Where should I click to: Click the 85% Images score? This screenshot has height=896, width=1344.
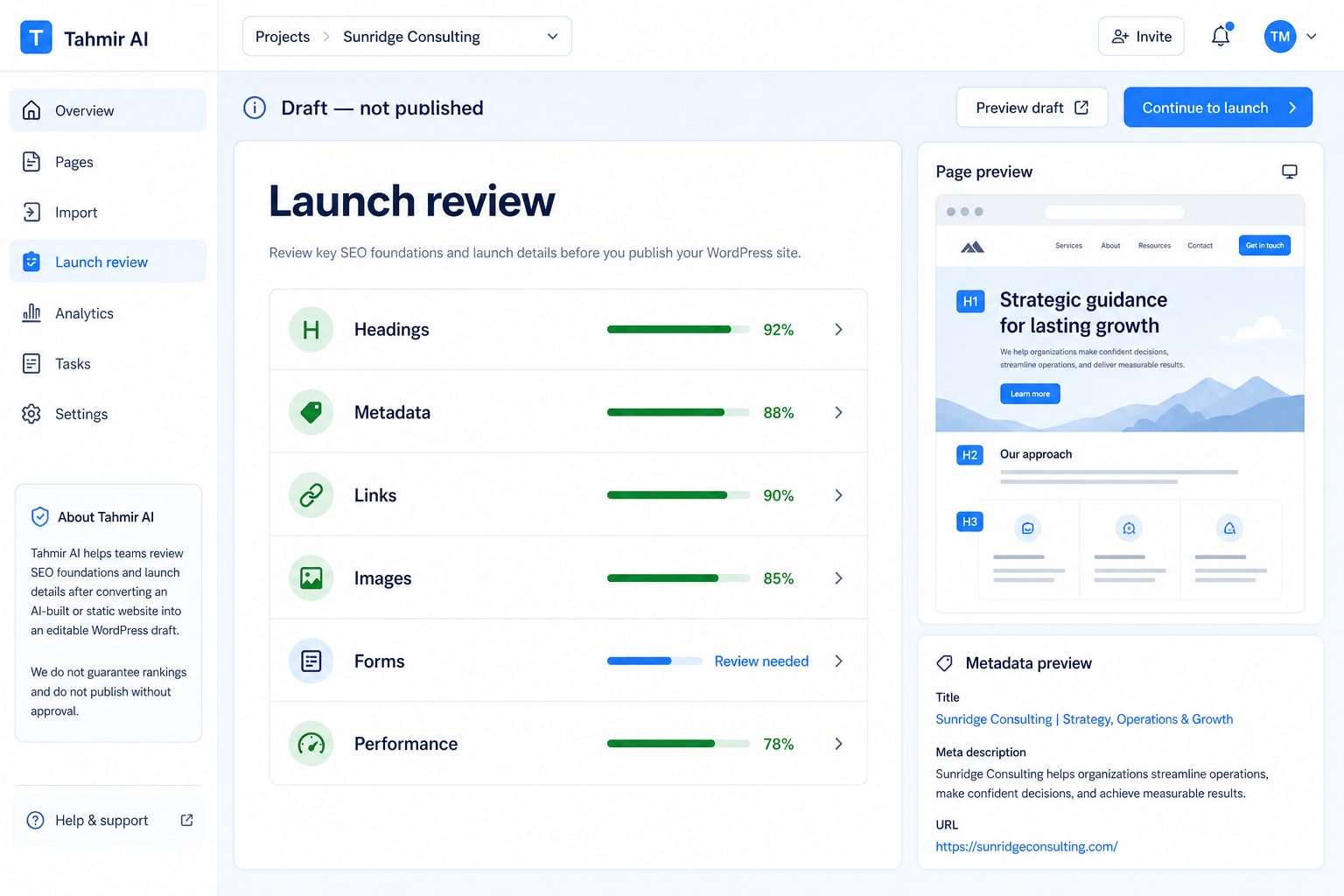coord(779,578)
